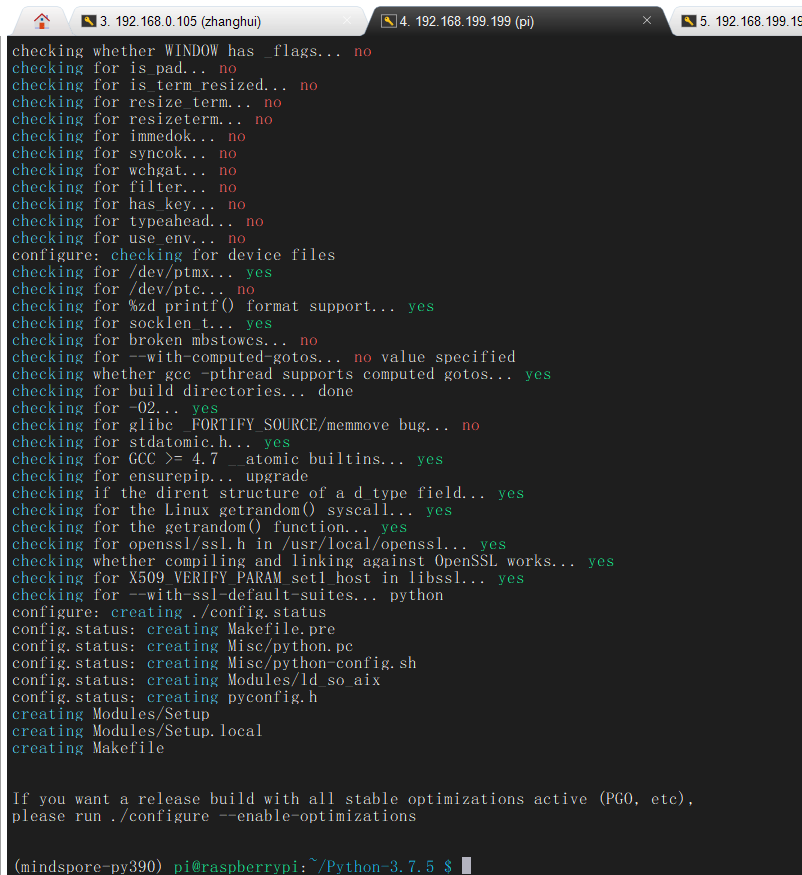This screenshot has height=875, width=802.
Task: Click the (mindspore-py390) environment label
Action: click(x=87, y=866)
